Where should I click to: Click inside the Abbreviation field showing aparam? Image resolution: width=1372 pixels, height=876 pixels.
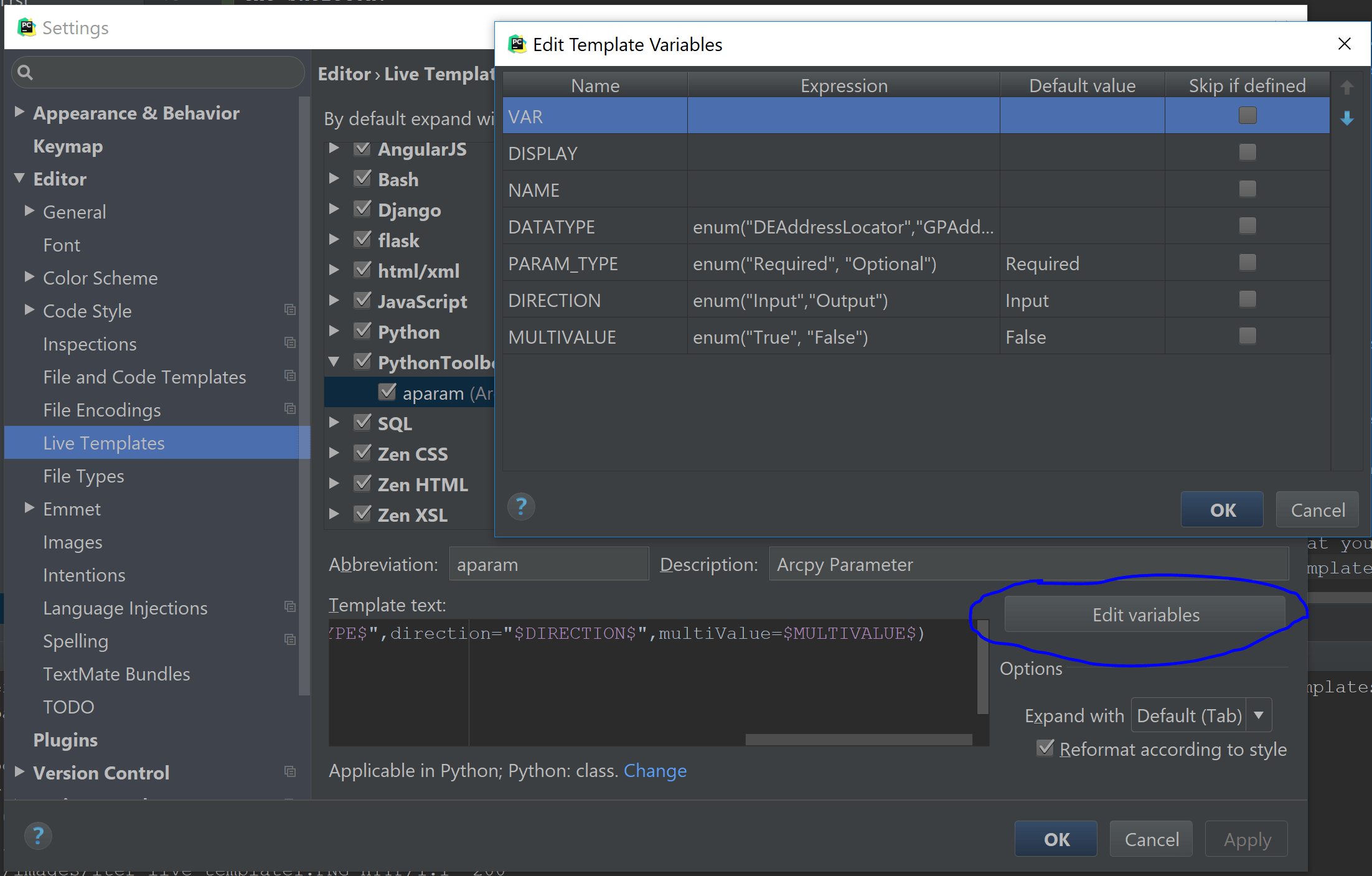click(548, 563)
